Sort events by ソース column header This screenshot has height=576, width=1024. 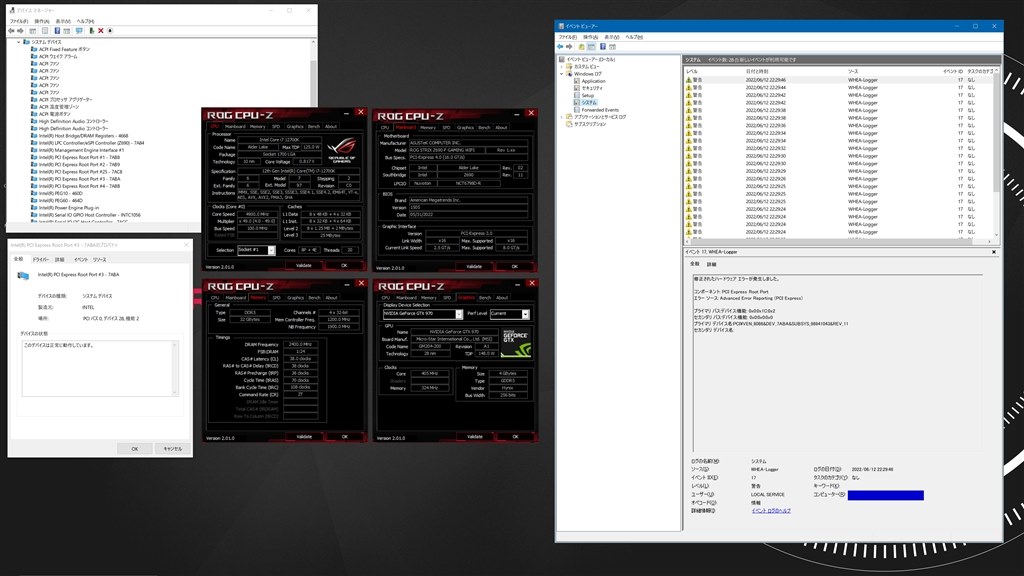click(x=853, y=71)
